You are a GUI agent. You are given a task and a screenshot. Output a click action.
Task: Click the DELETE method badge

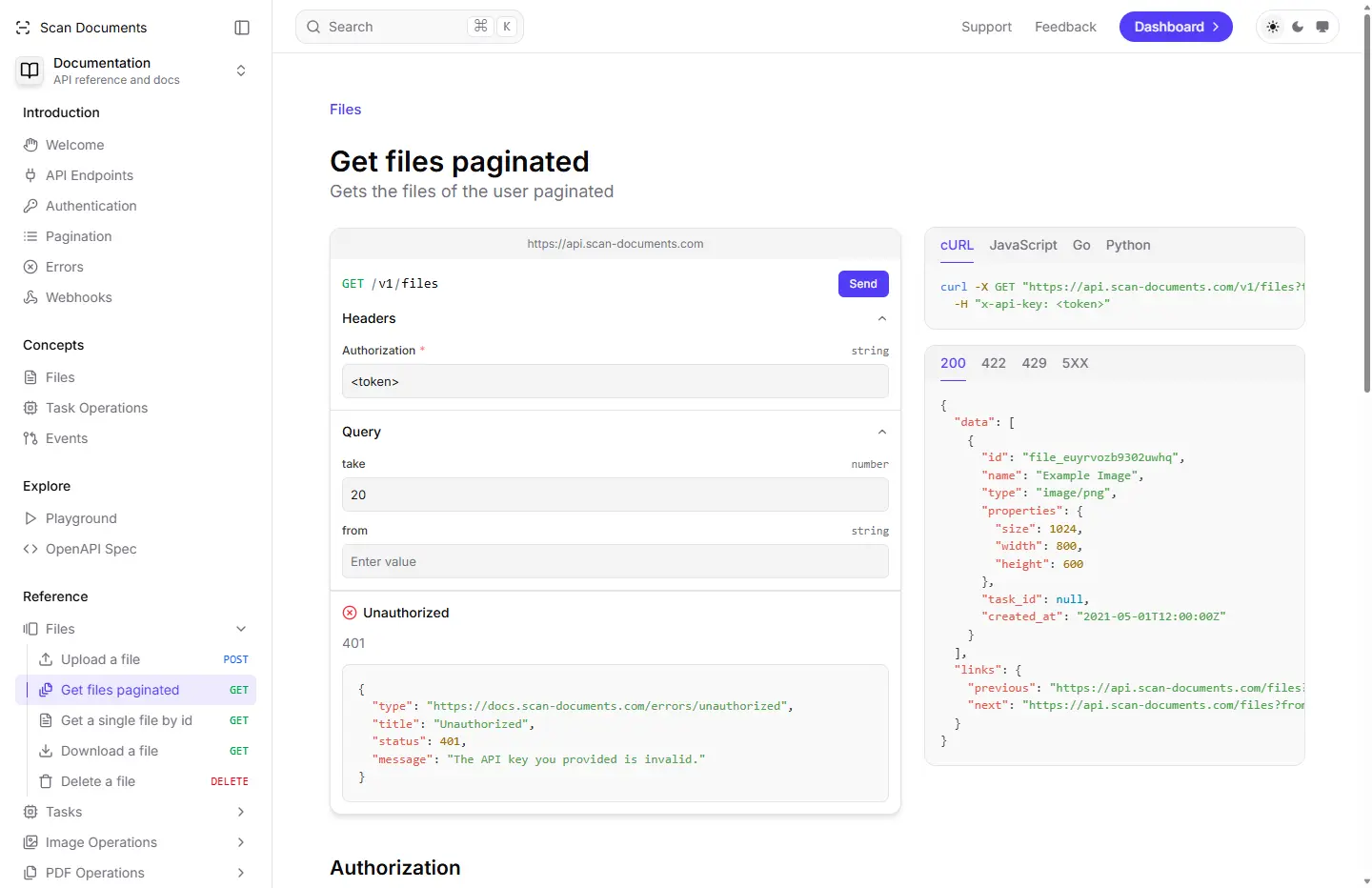[x=230, y=781]
